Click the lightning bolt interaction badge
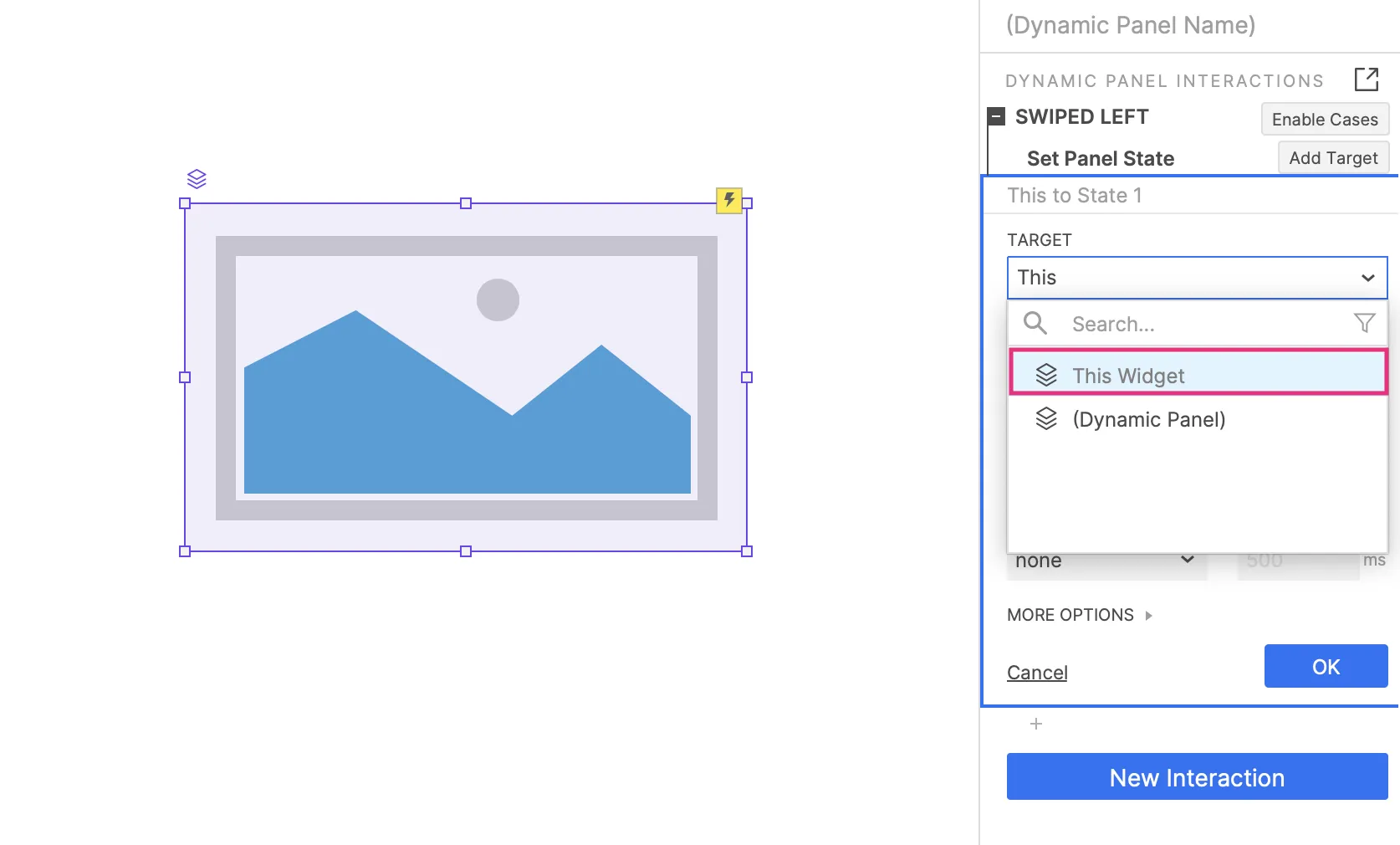 click(729, 200)
